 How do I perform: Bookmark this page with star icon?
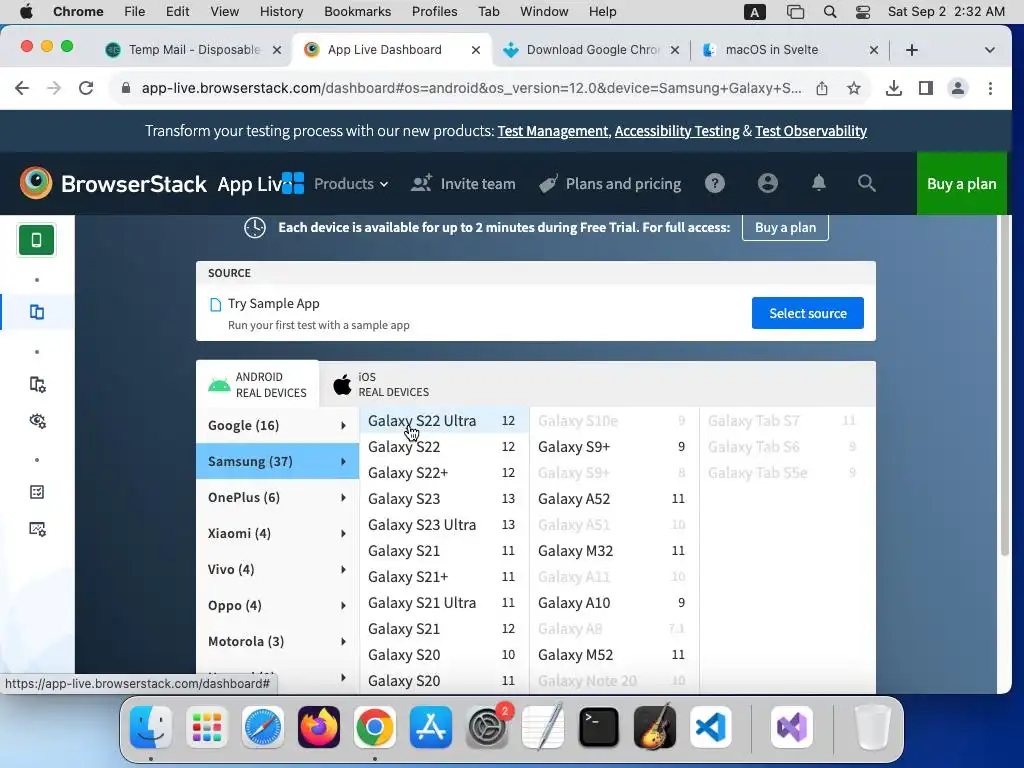tap(854, 88)
